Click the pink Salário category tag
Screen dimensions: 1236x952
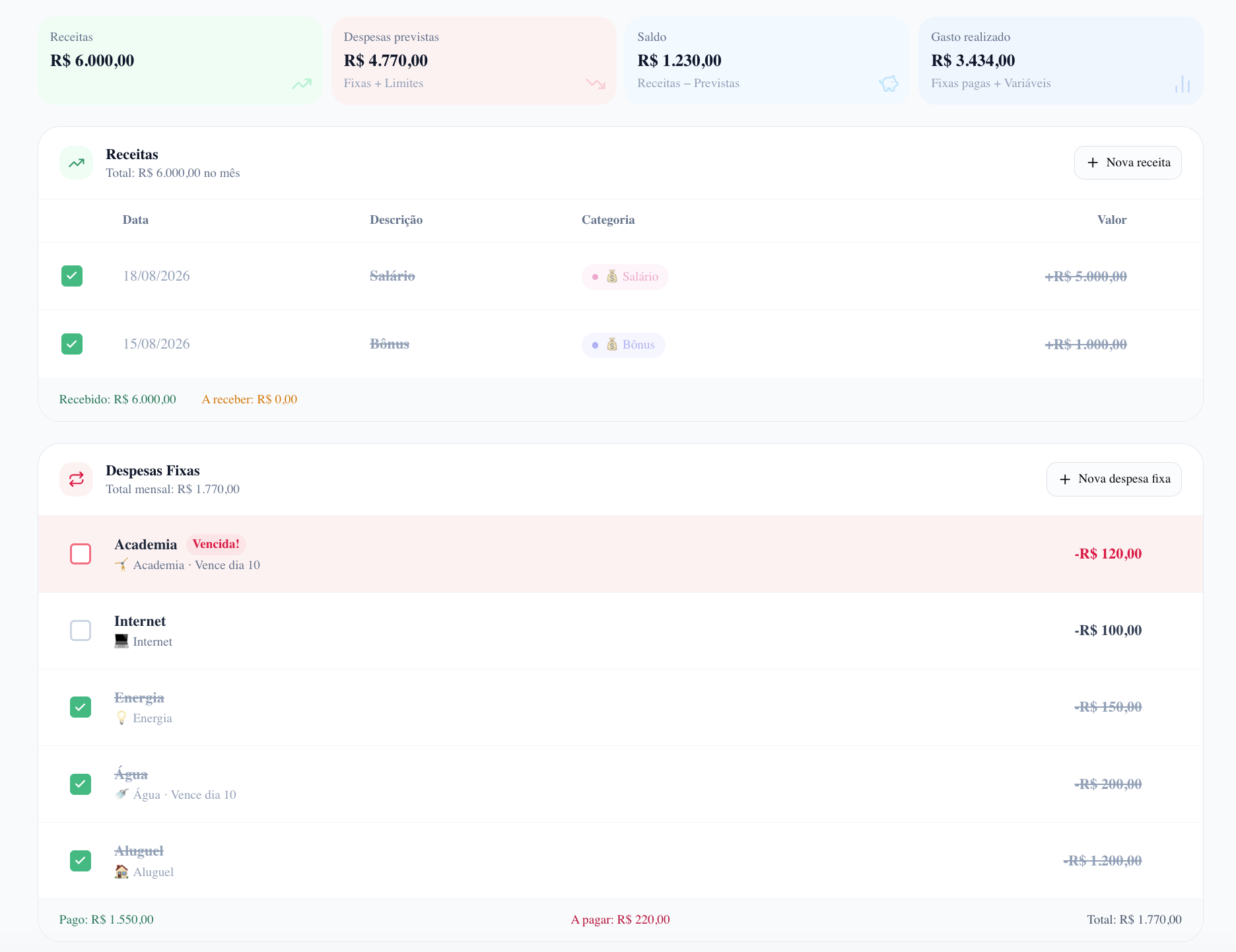click(x=625, y=277)
